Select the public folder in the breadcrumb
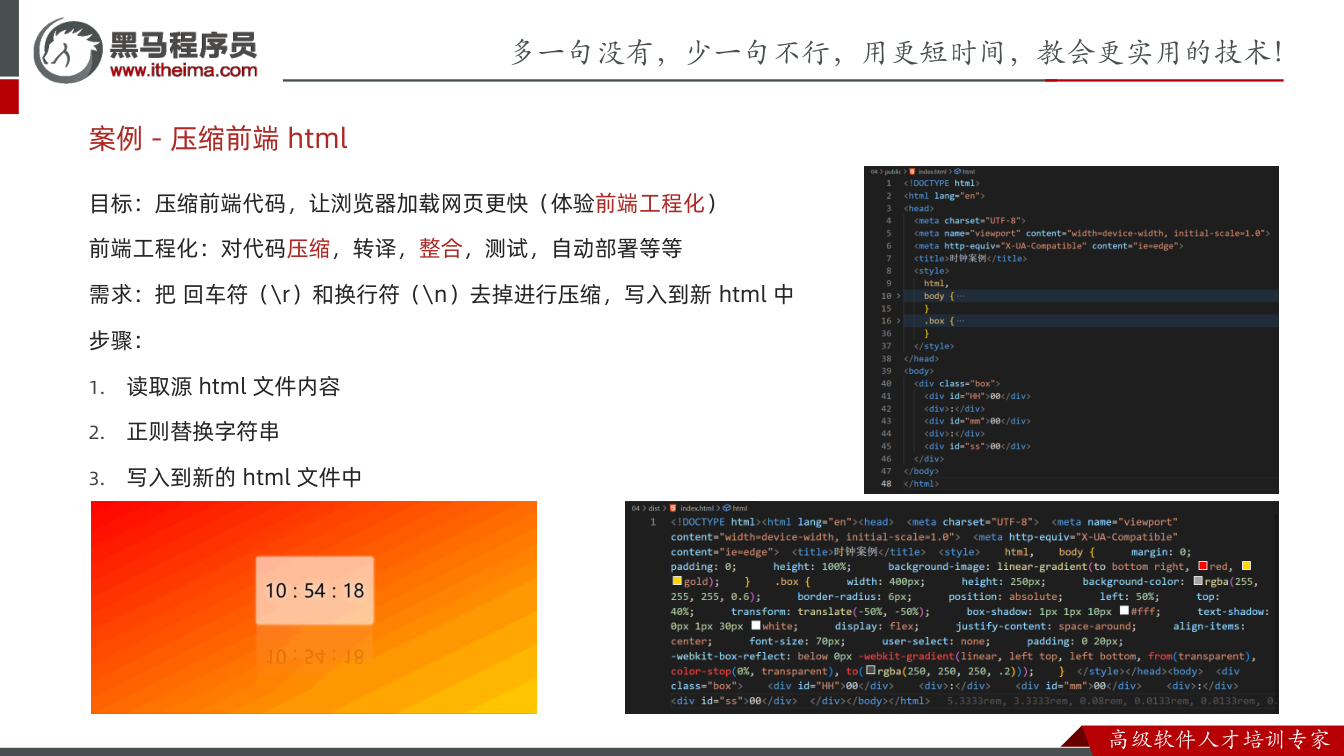Screen dimensions: 1344x756 coord(892,172)
